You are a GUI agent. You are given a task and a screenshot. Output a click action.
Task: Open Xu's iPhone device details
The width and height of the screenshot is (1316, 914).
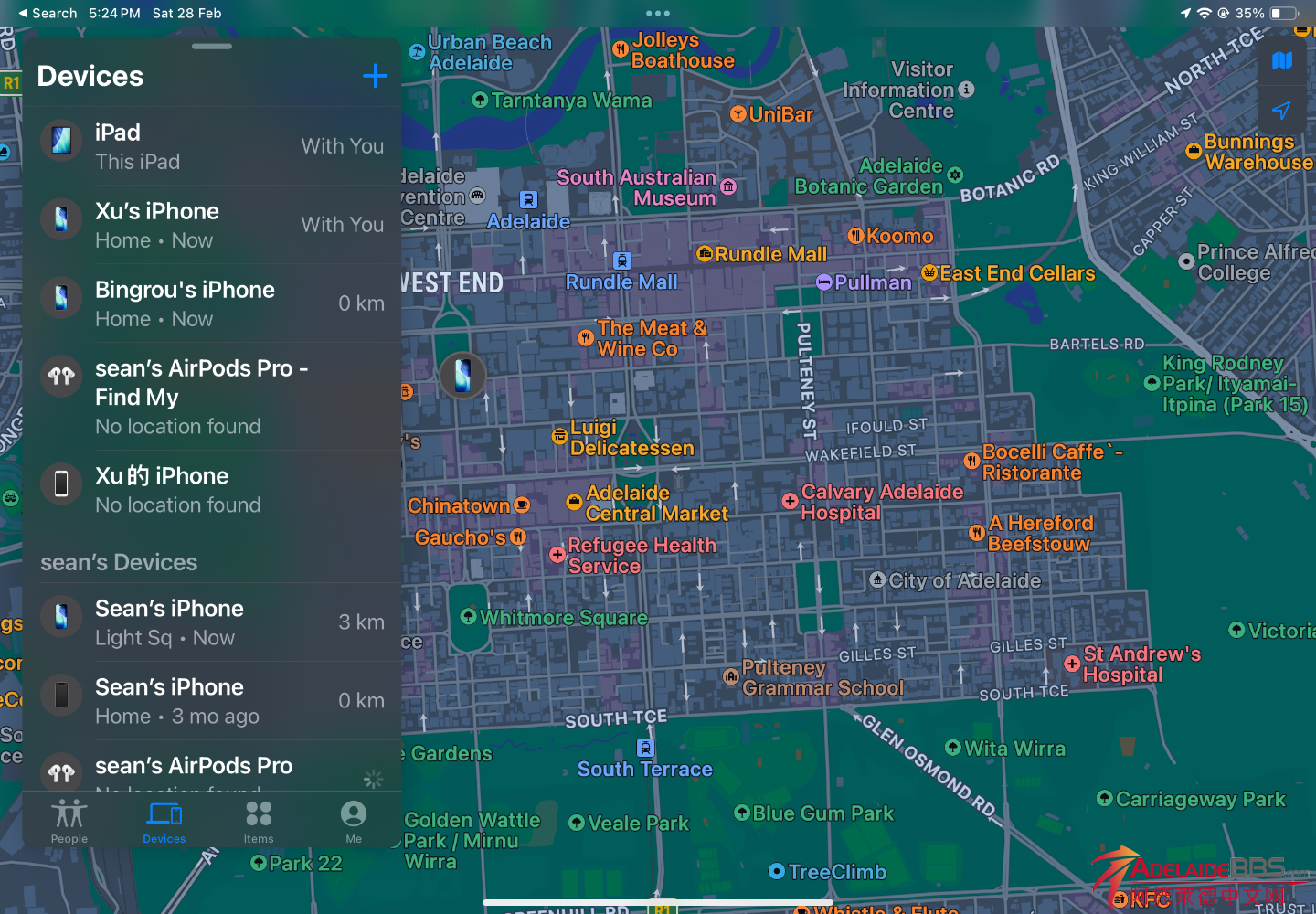click(212, 225)
